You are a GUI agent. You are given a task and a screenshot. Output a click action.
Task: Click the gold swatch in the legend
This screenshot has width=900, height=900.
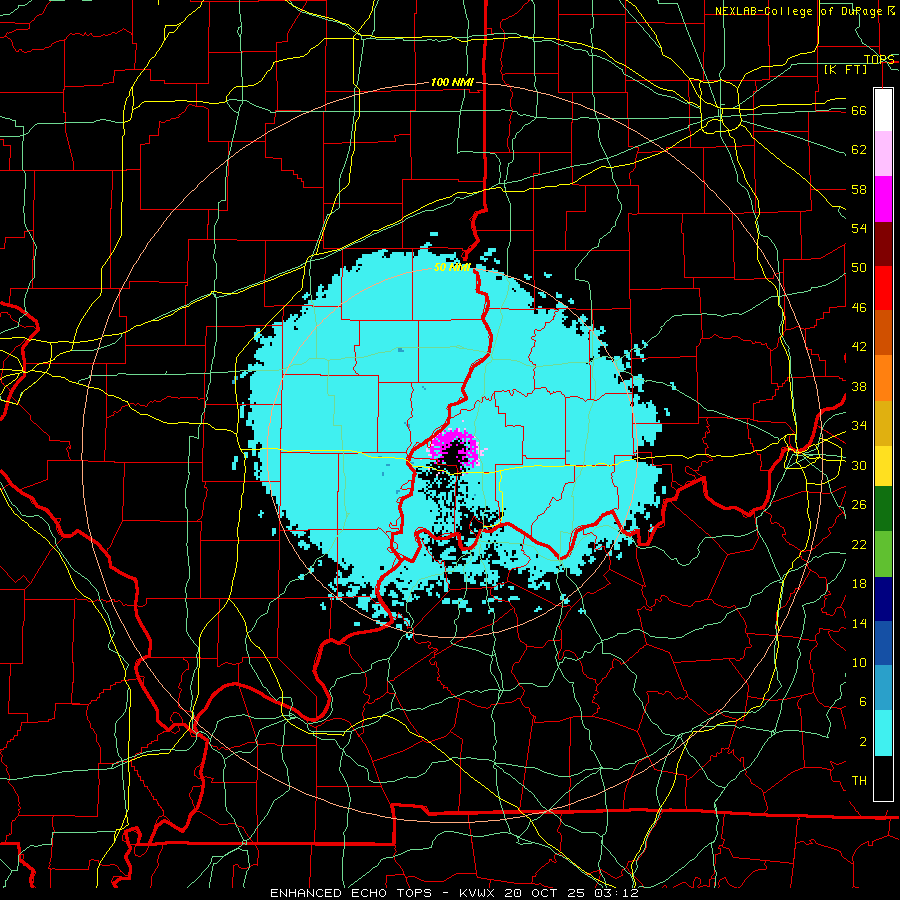[883, 423]
